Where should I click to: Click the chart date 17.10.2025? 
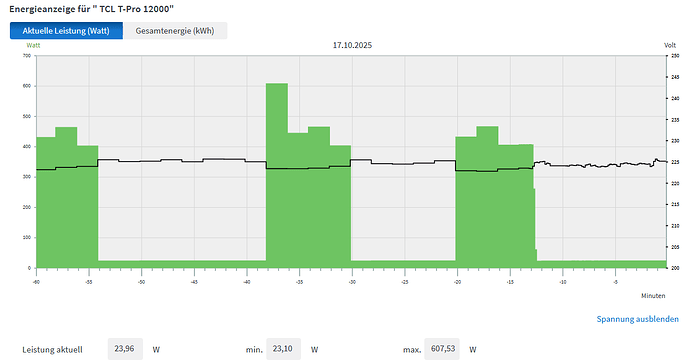click(352, 45)
